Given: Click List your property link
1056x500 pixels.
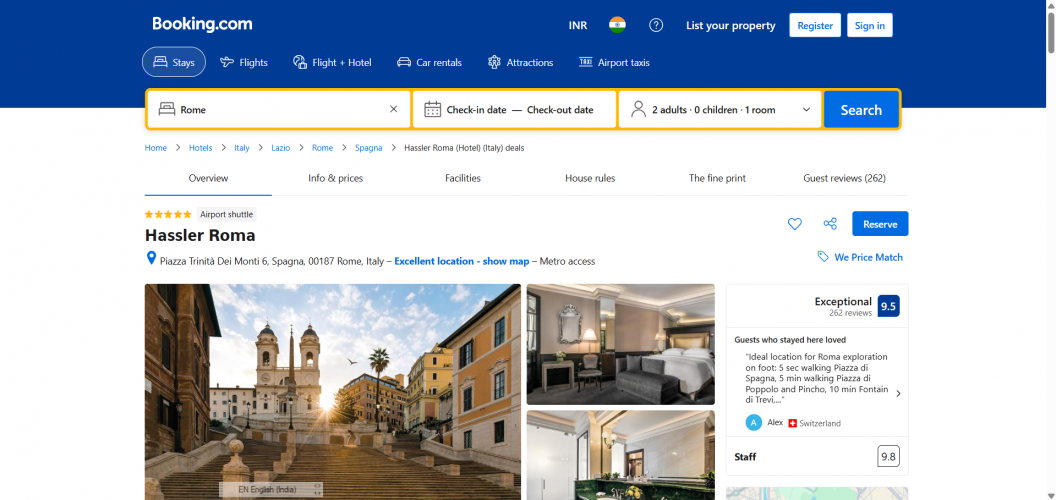Looking at the screenshot, I should point(731,26).
